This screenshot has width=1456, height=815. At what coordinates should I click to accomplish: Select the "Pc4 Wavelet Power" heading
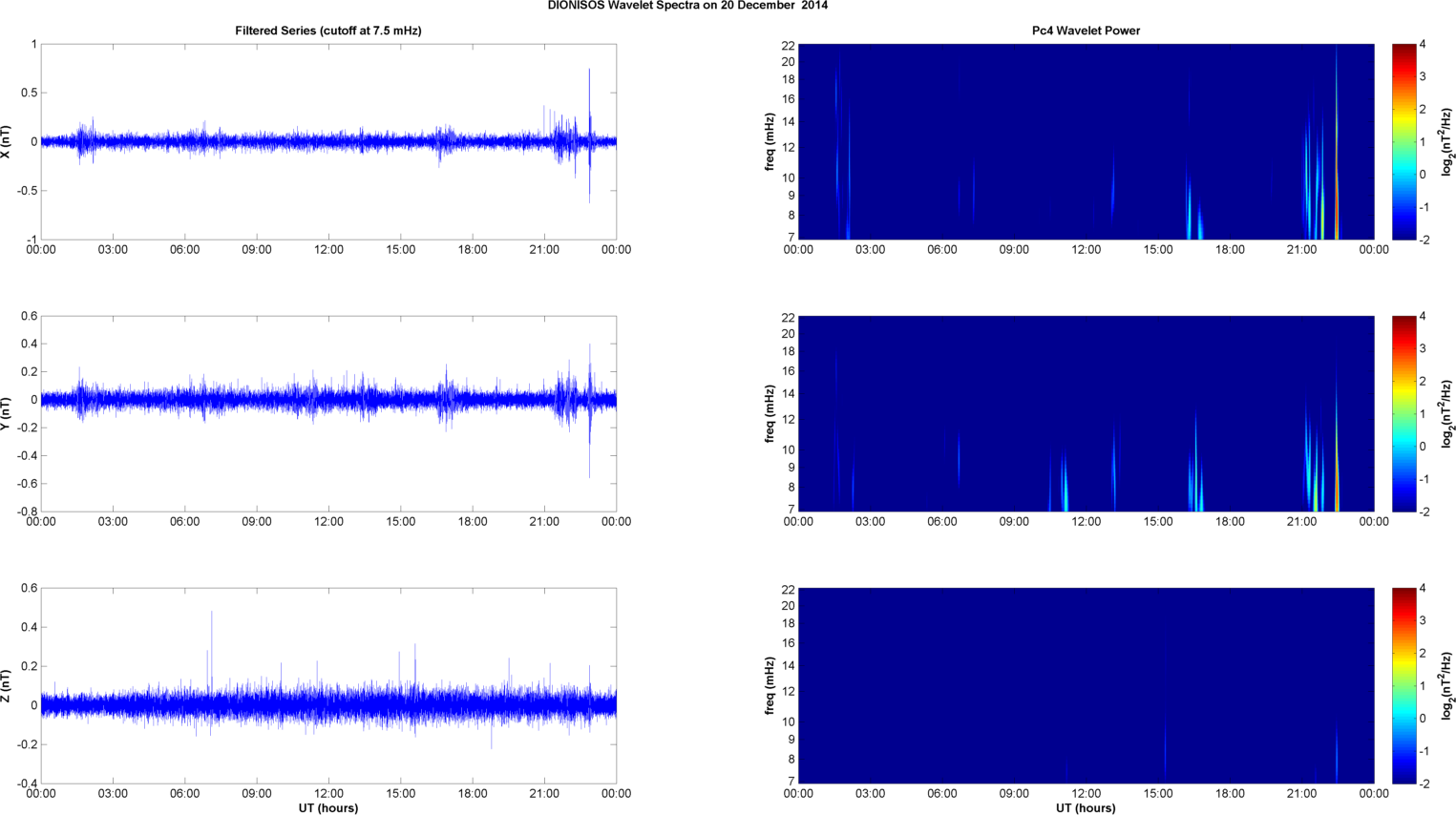pos(1086,31)
